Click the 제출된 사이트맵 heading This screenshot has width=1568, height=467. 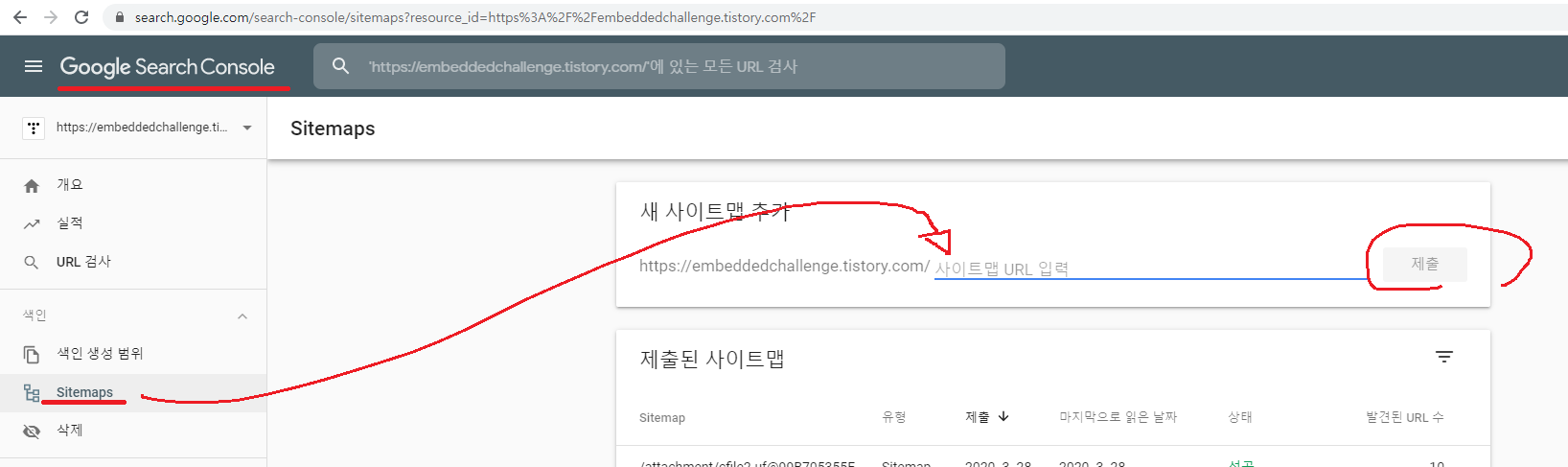(x=712, y=360)
